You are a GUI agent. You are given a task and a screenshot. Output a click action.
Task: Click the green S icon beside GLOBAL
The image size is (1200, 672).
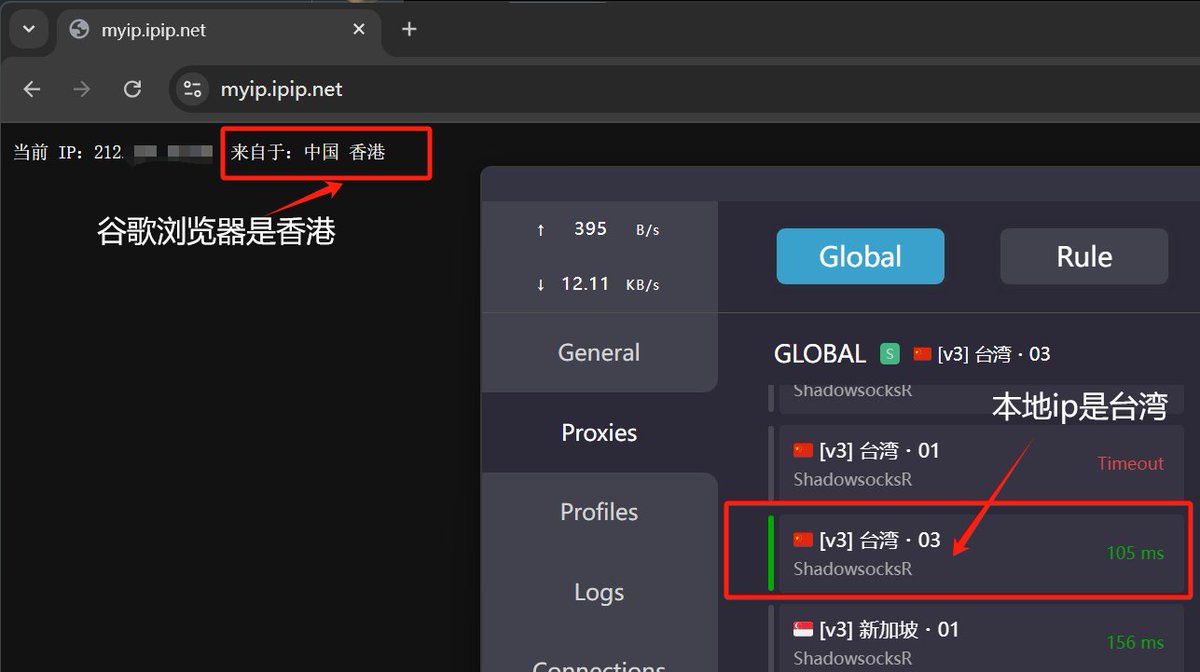(x=889, y=353)
